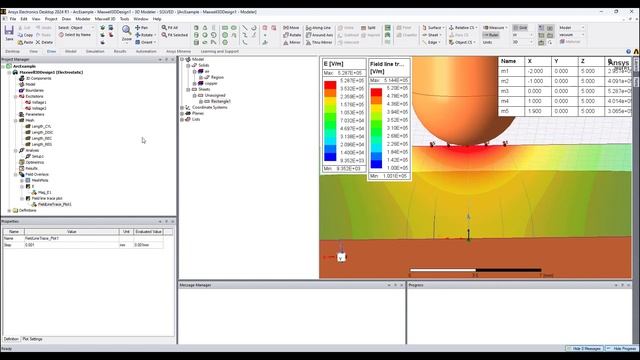Open the Surface dropdown
Image resolution: width=640 pixels, height=360 pixels.
tap(433, 28)
